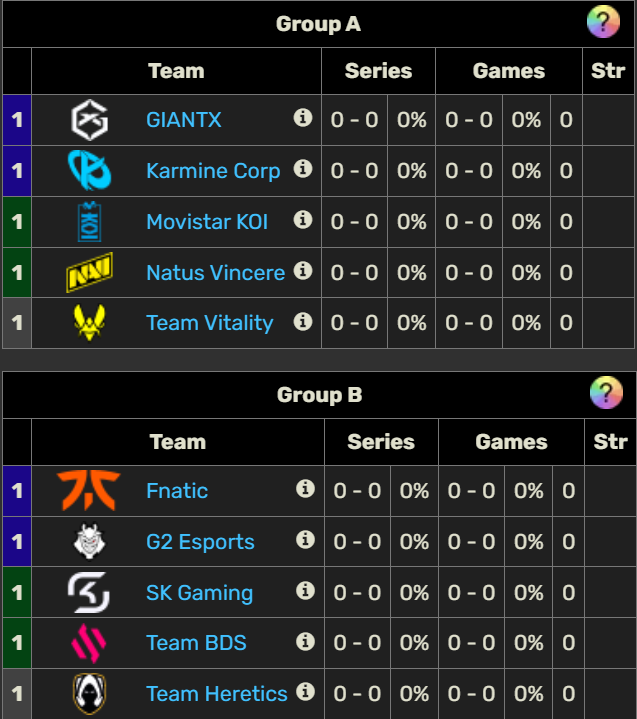The height and width of the screenshot is (719, 637).
Task: Click the Series column header in Group A
Action: 378,71
